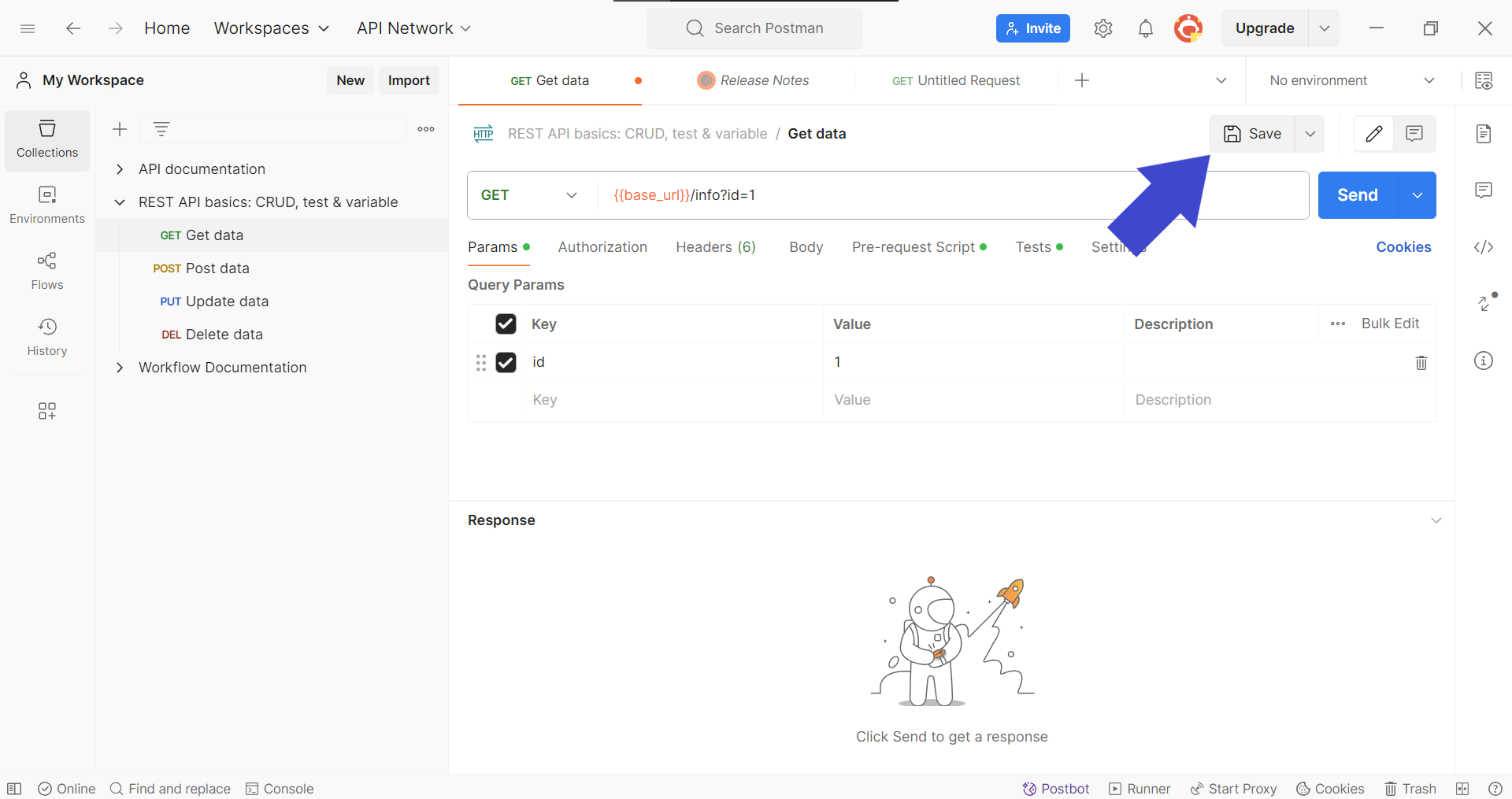Open request info icon
Screen dimensions: 1512x799
(1484, 361)
